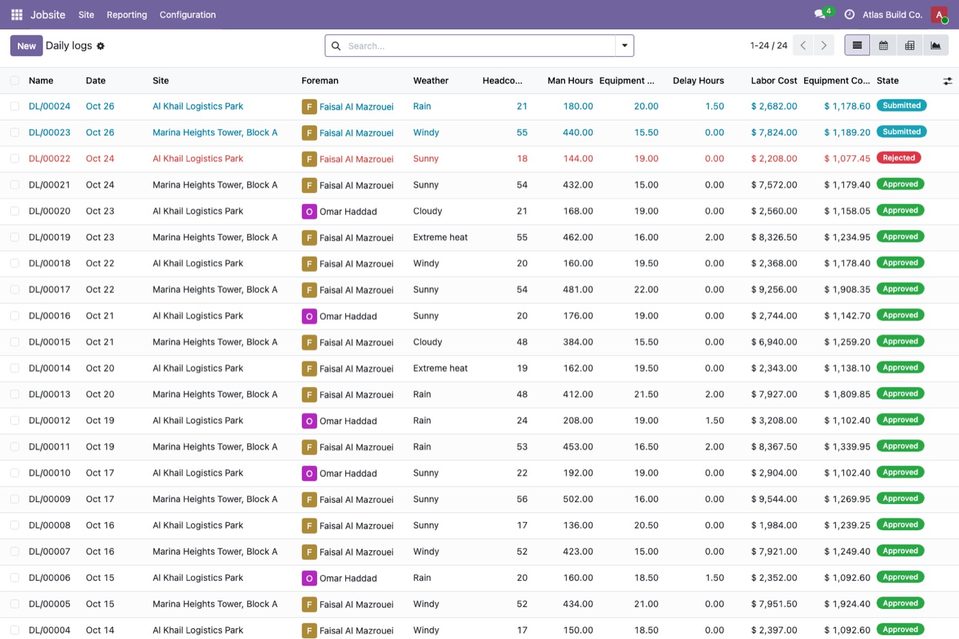Click Omar Haddad avatar on DL/00020 row
959x639 pixels.
coord(309,212)
